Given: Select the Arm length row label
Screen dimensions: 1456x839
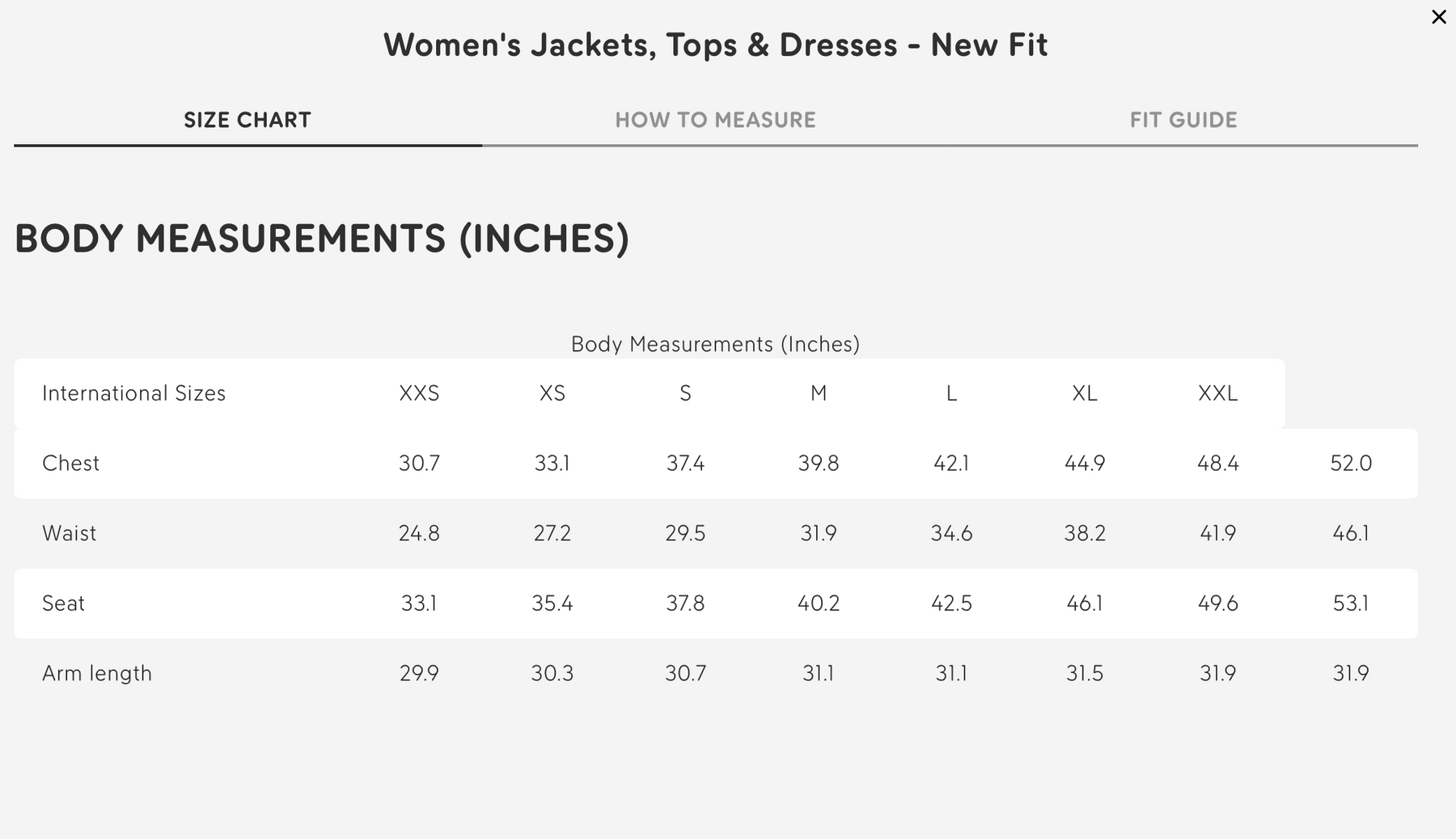Looking at the screenshot, I should [97, 673].
